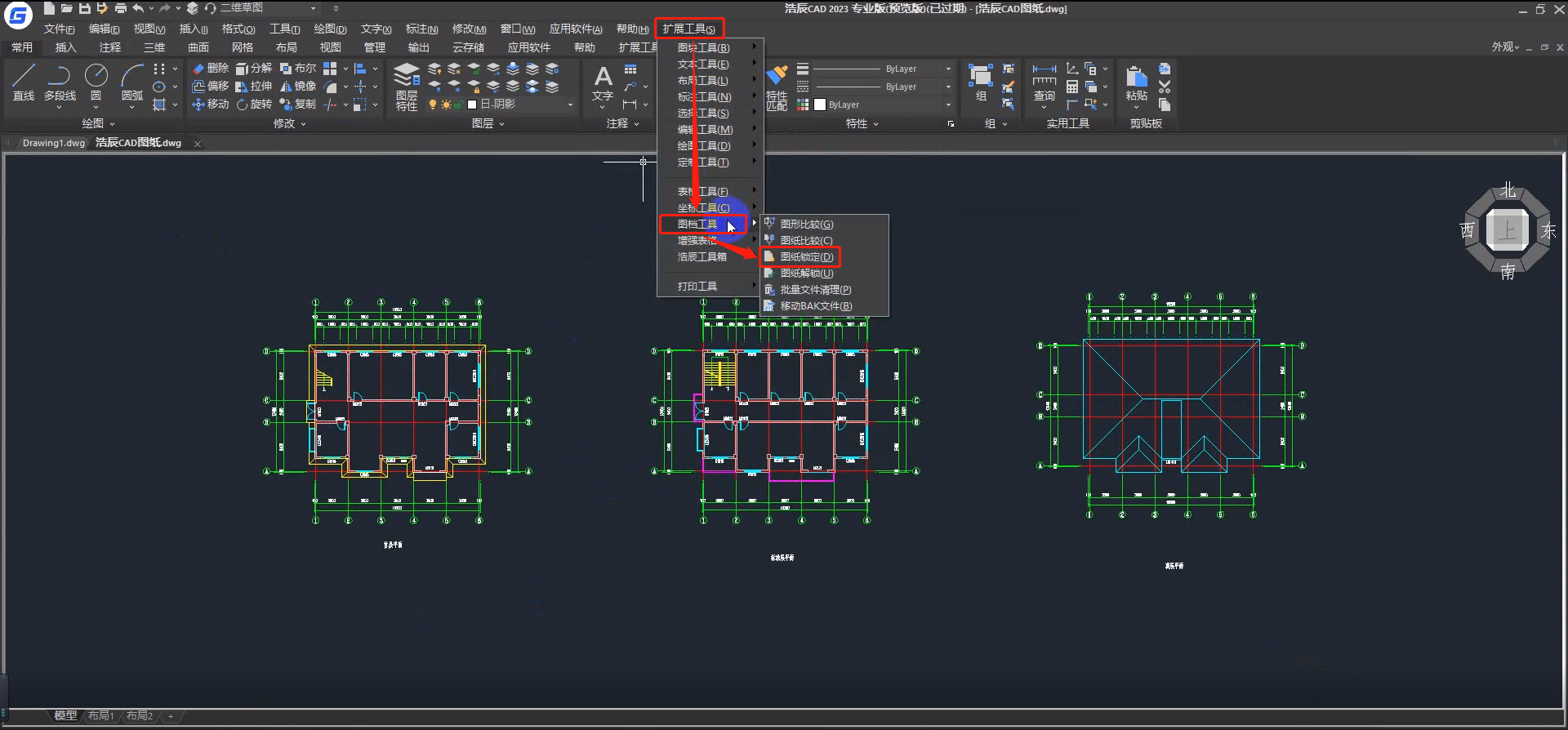
Task: Click the 特性匹配 match properties brush
Action: pyautogui.click(x=777, y=87)
